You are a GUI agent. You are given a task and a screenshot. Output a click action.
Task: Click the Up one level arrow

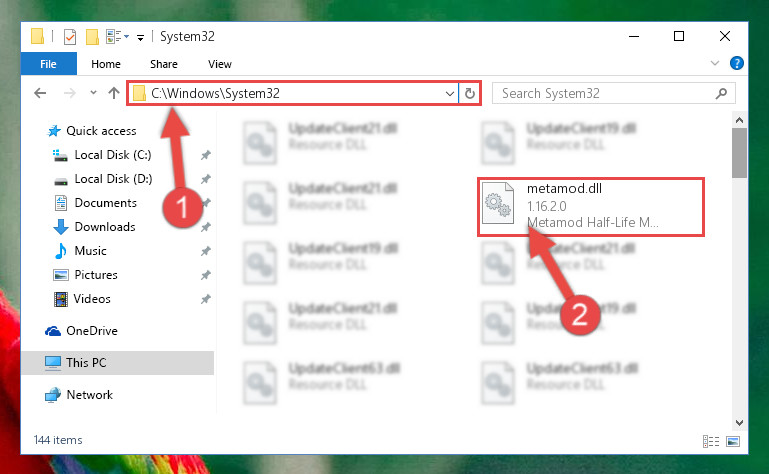114,93
